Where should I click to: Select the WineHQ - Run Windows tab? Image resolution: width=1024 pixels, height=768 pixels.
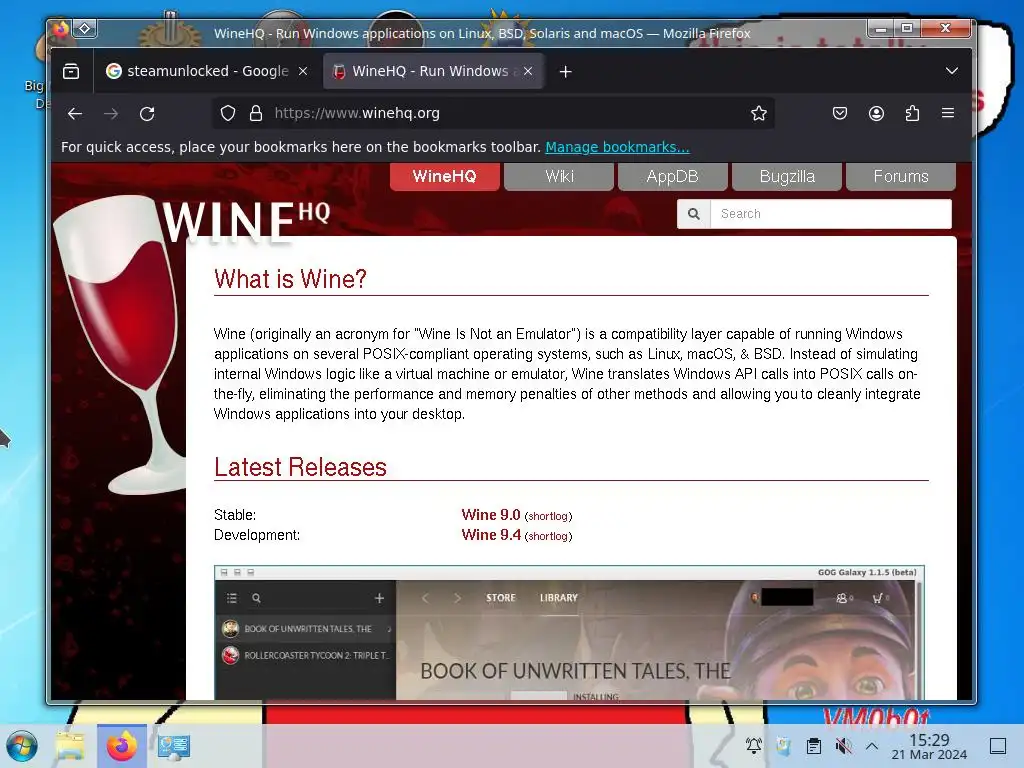click(434, 71)
